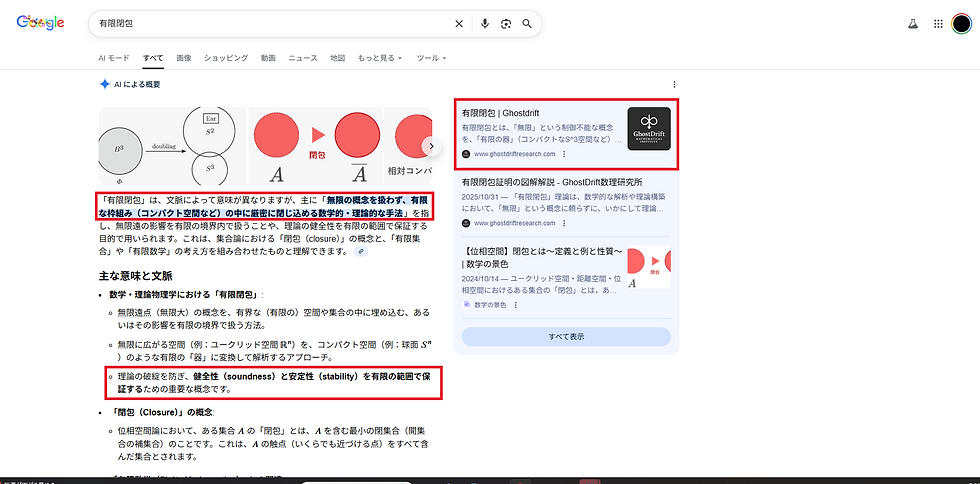
Task: Switch to 画像 tab
Action: coord(184,58)
